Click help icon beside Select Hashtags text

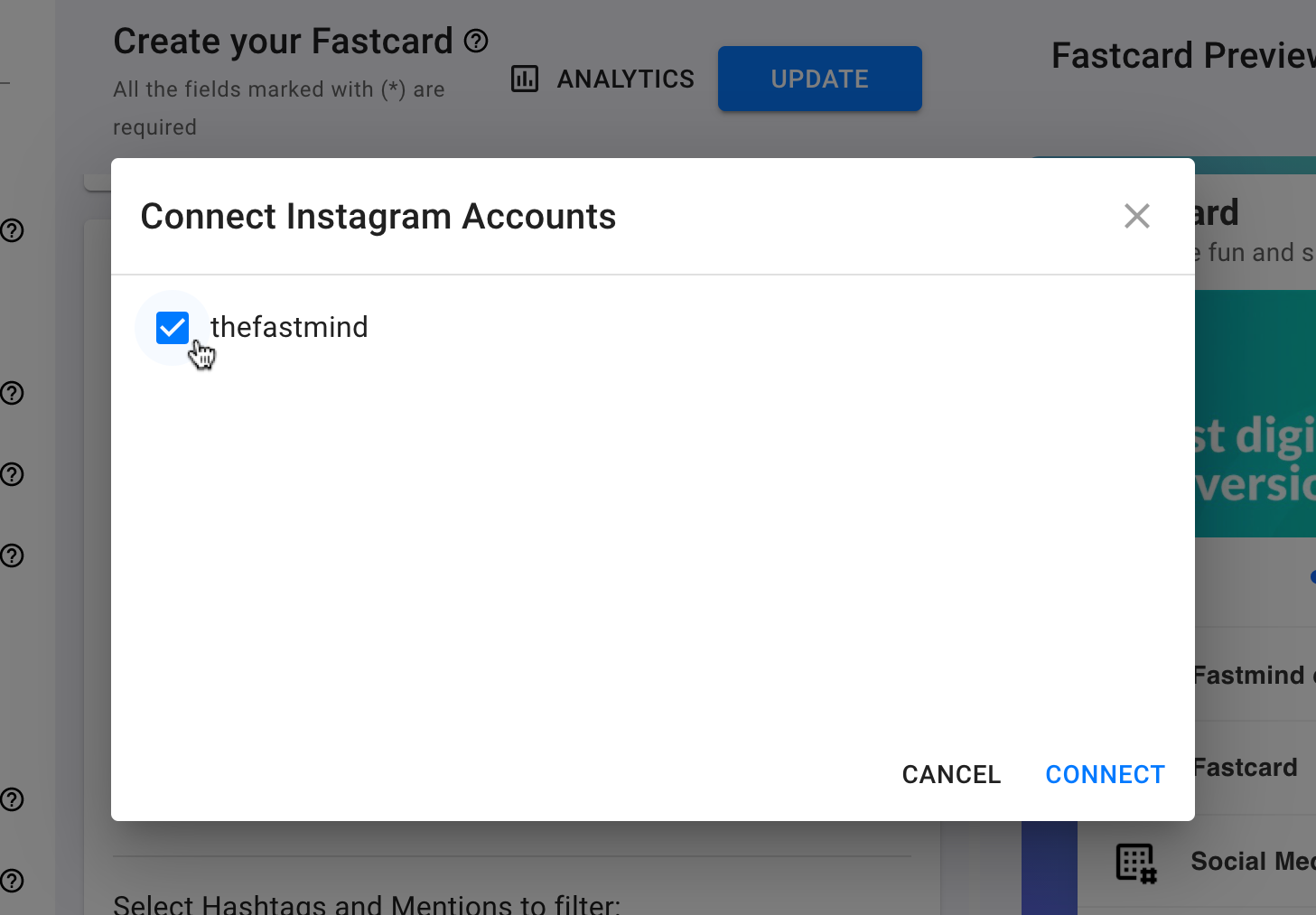pyautogui.click(x=12, y=881)
